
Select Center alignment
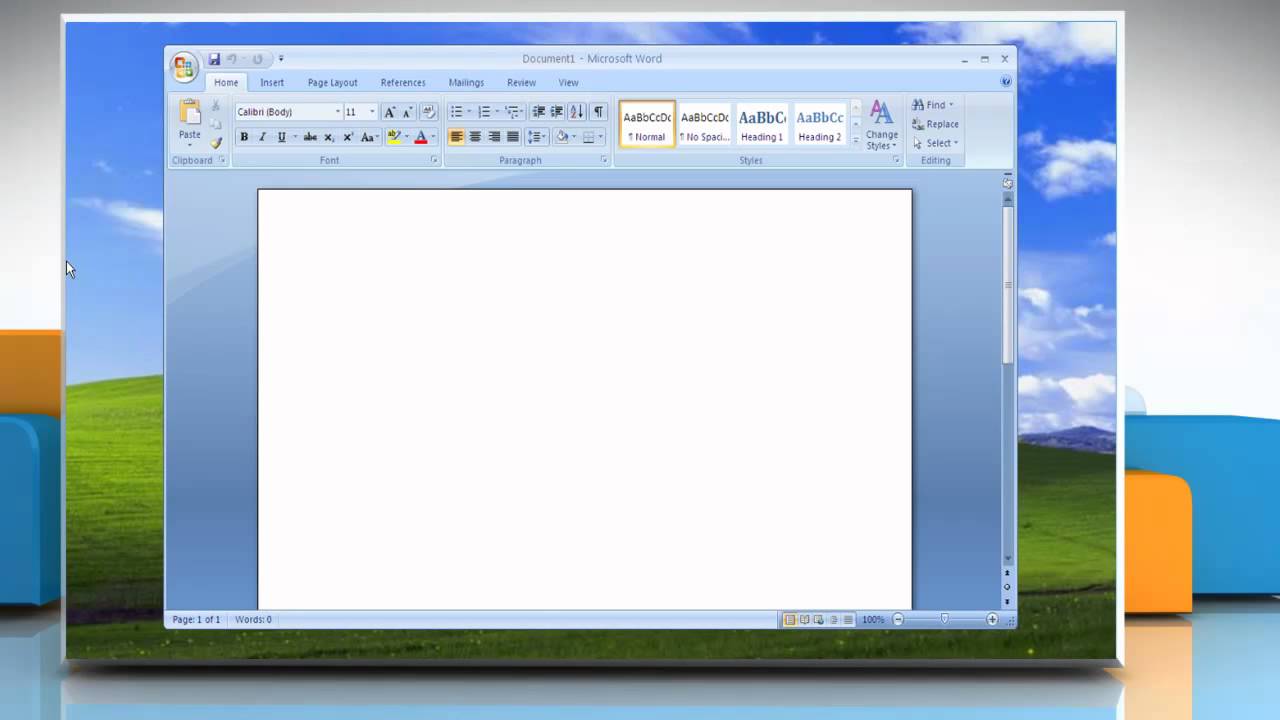pos(475,137)
